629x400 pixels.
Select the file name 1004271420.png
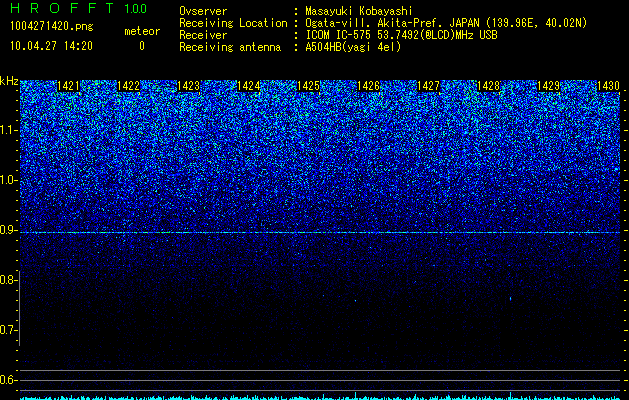point(52,27)
